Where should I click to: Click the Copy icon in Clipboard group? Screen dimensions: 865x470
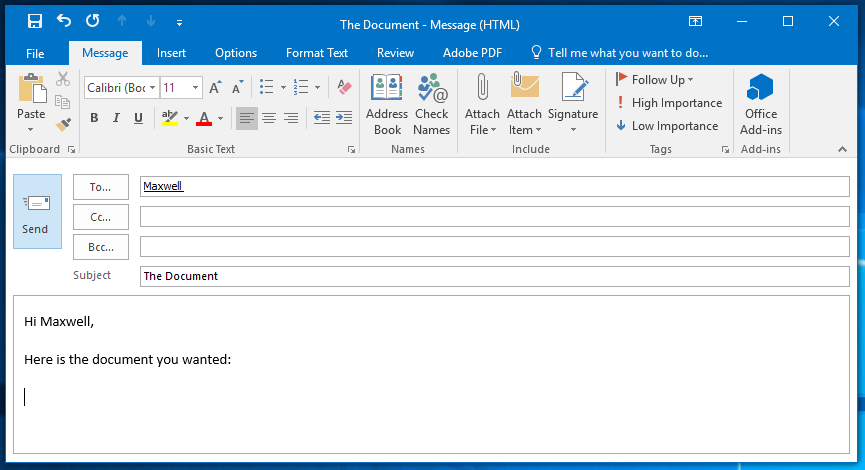(63, 102)
